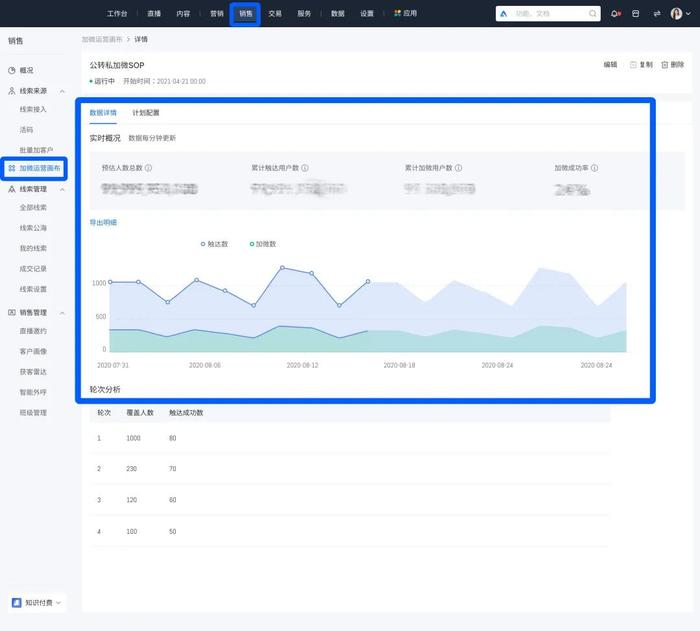Open 线索公海 in the sidebar

tap(33, 228)
